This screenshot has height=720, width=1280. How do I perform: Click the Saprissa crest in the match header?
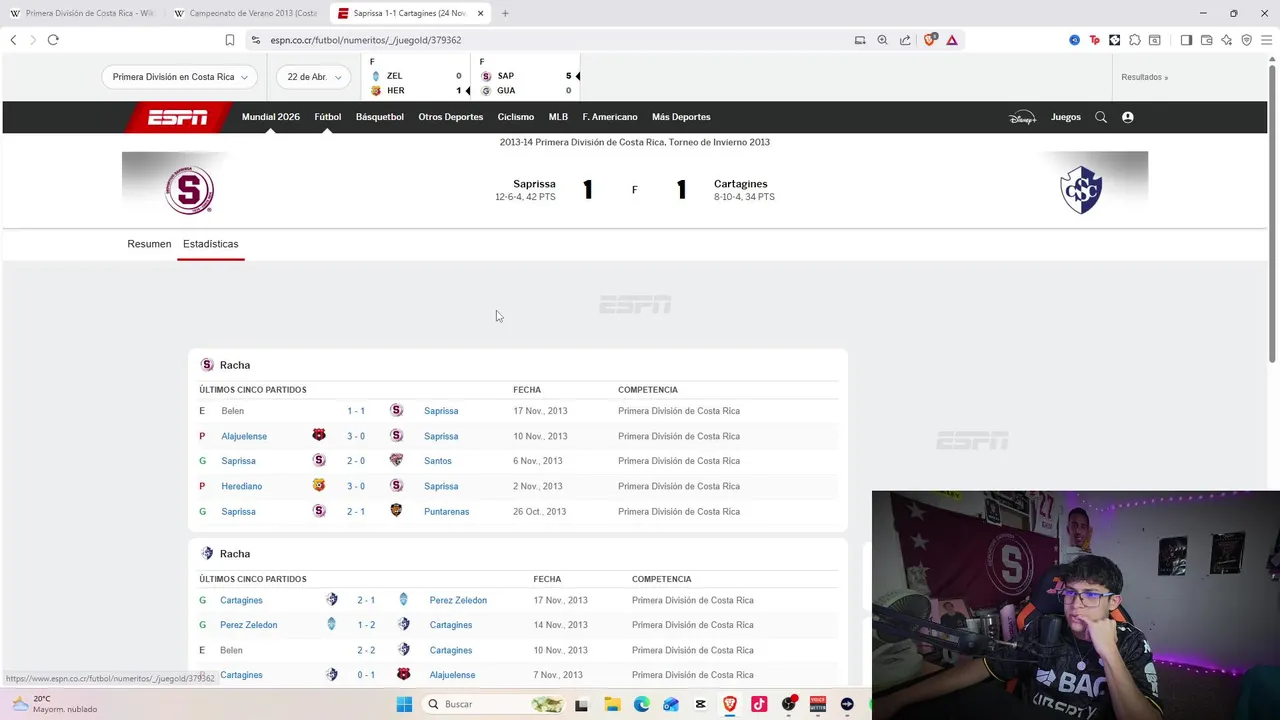[x=189, y=190]
